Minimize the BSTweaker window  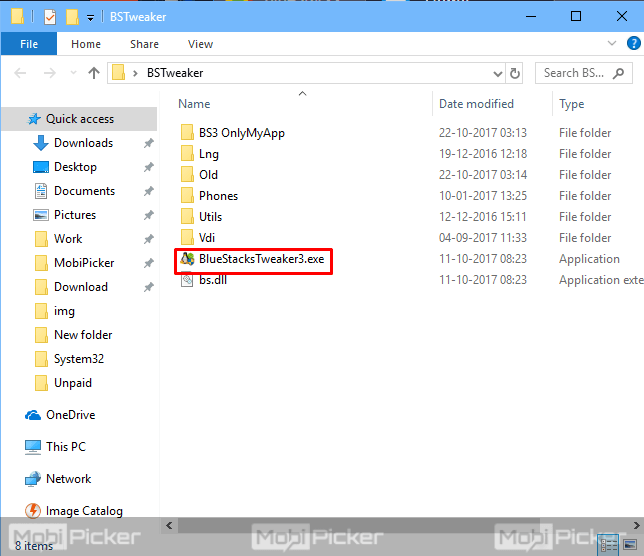click(531, 16)
